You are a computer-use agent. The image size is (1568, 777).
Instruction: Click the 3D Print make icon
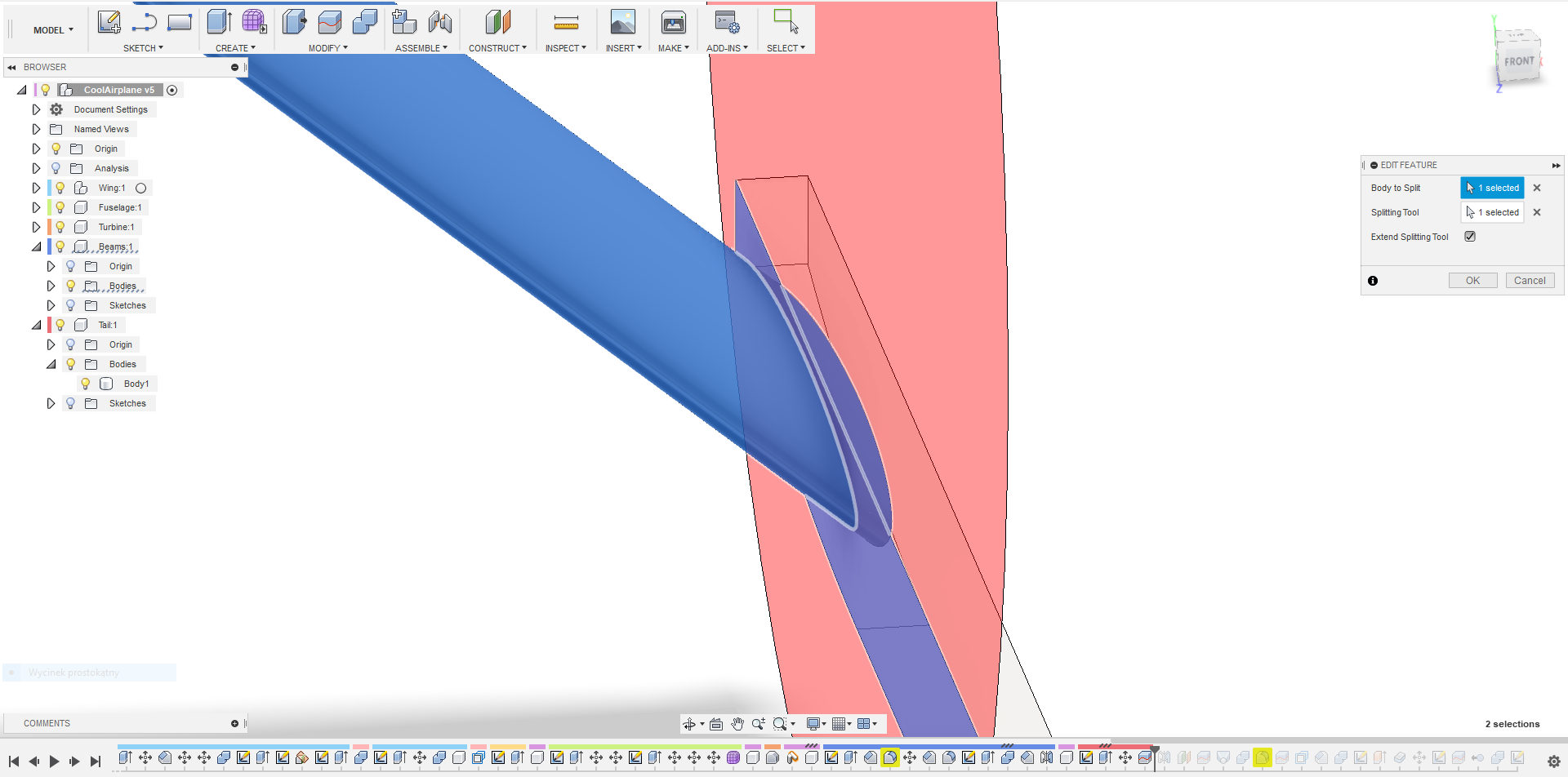(x=674, y=22)
